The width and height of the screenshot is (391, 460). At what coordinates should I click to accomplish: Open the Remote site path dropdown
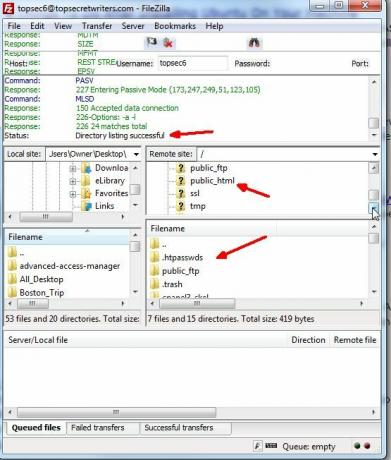tap(375, 154)
